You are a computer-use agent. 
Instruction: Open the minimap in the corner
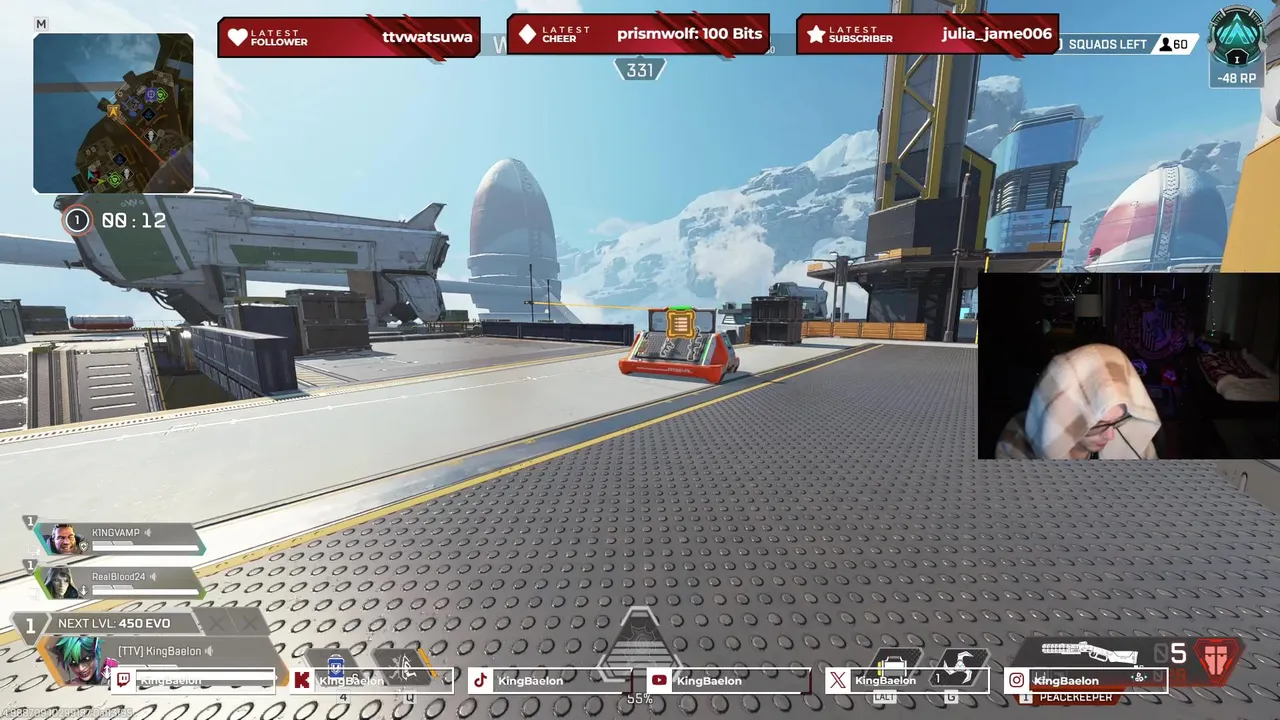tap(113, 113)
